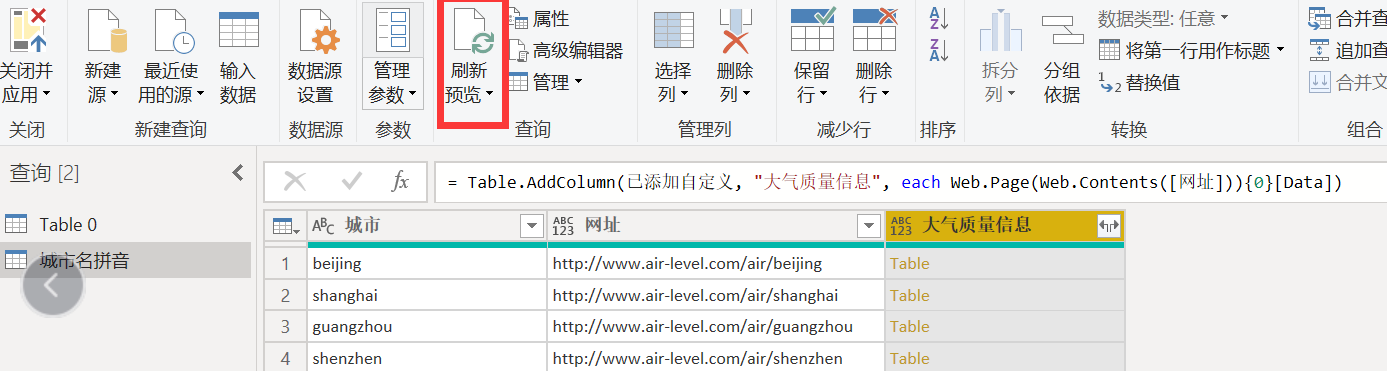
Task: Open the 高级编辑器 (Advanced Editor)
Action: click(x=566, y=51)
